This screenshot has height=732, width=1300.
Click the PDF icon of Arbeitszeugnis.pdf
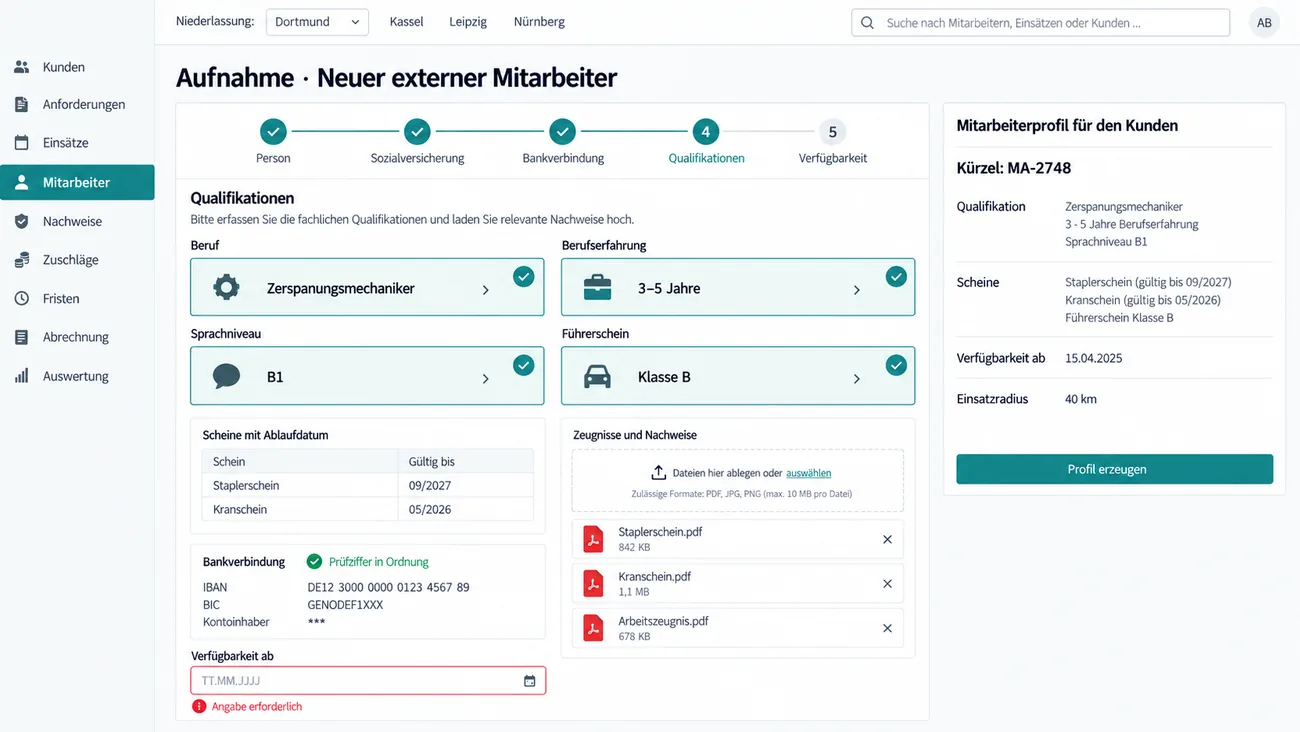[x=594, y=628]
